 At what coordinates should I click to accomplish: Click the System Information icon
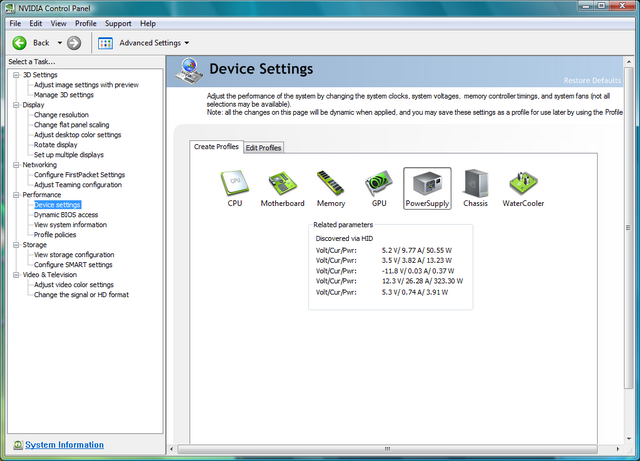pyautogui.click(x=18, y=445)
